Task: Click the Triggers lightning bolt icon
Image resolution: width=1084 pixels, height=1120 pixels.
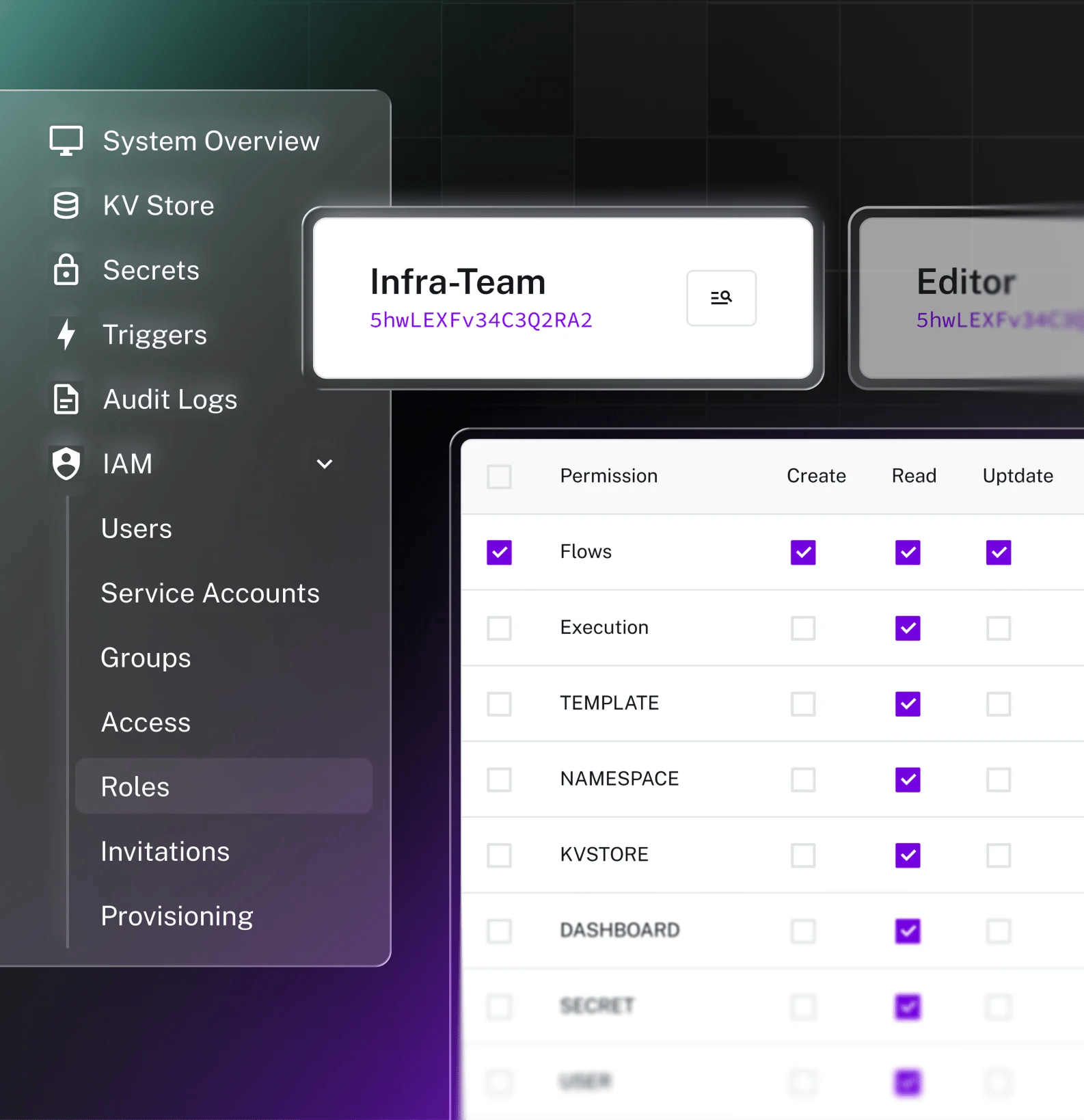Action: click(x=66, y=334)
